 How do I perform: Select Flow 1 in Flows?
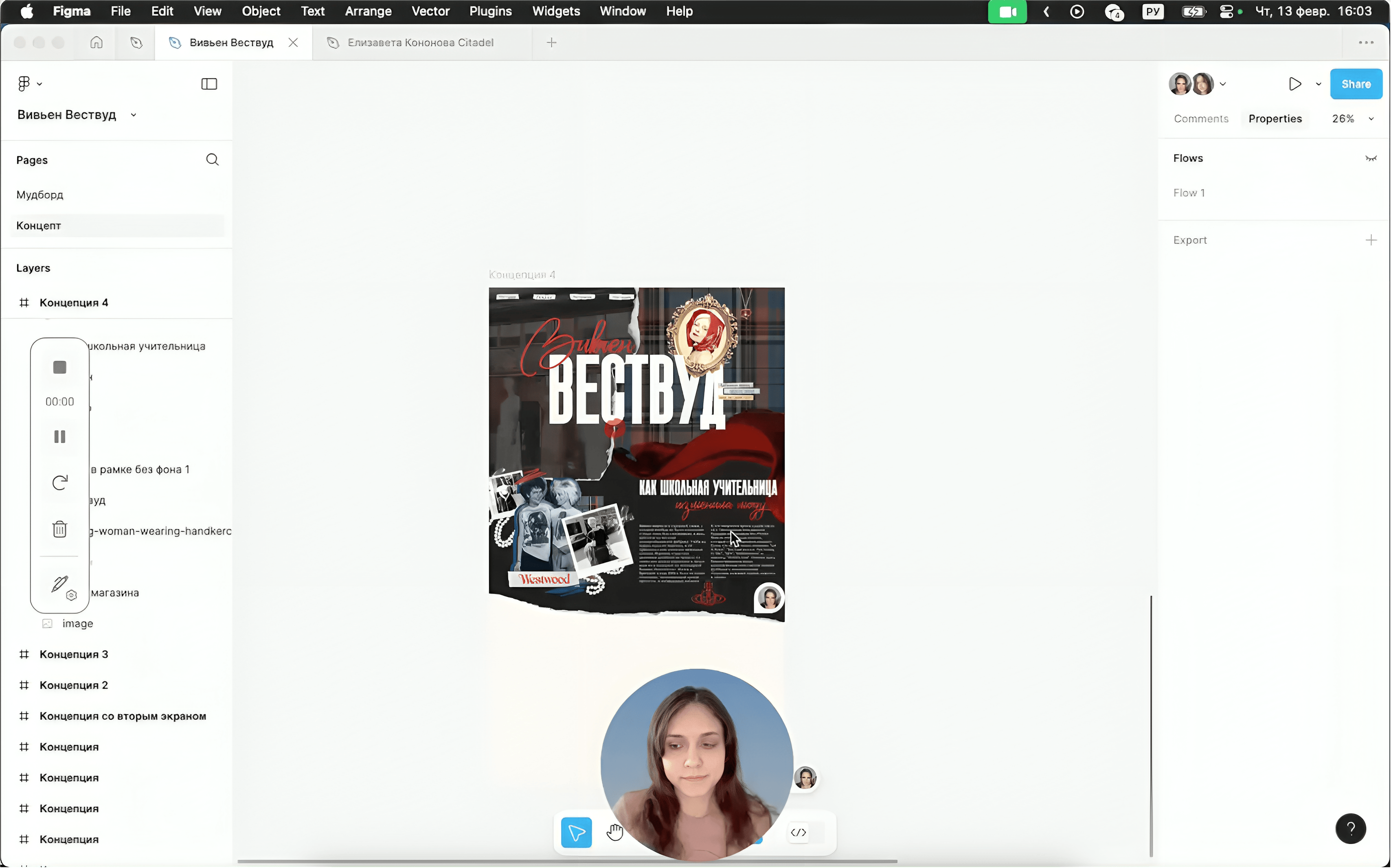click(1189, 193)
